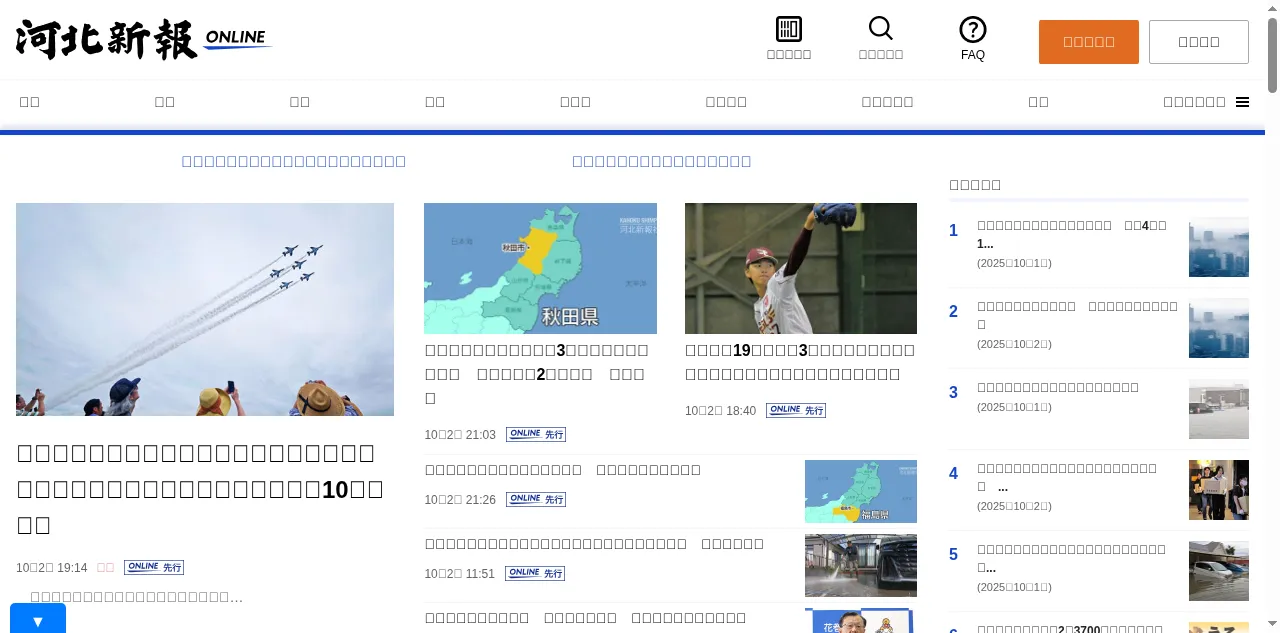Open the ranking 5 article headline
This screenshot has height=633, width=1280.
point(1071,558)
